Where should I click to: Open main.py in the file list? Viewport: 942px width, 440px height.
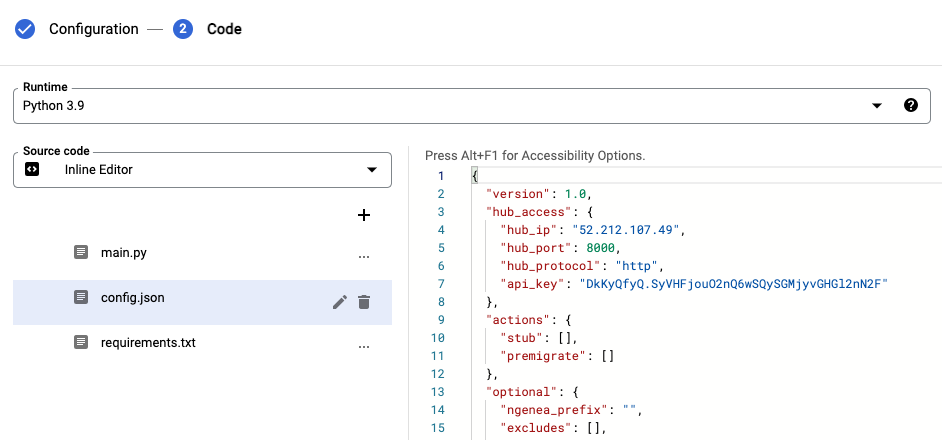tap(124, 253)
